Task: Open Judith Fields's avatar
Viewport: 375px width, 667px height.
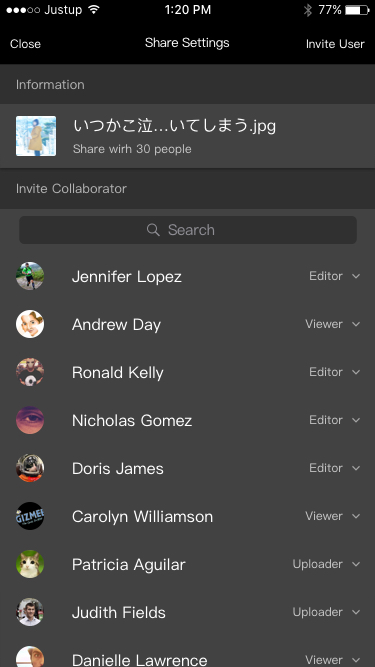Action: point(30,612)
